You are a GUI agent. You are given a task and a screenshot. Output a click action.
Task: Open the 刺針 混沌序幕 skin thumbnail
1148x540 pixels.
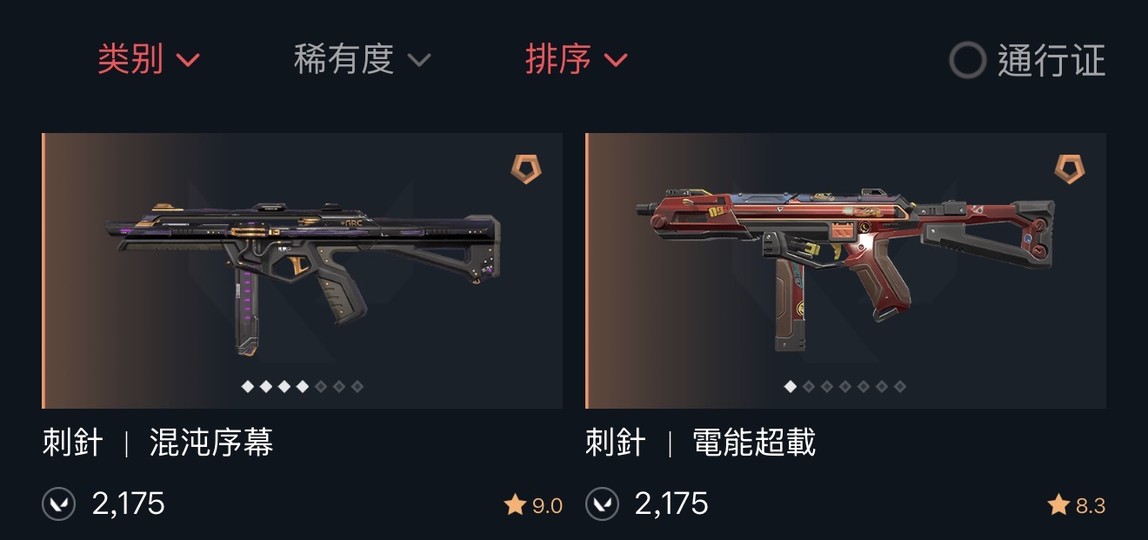pos(302,271)
